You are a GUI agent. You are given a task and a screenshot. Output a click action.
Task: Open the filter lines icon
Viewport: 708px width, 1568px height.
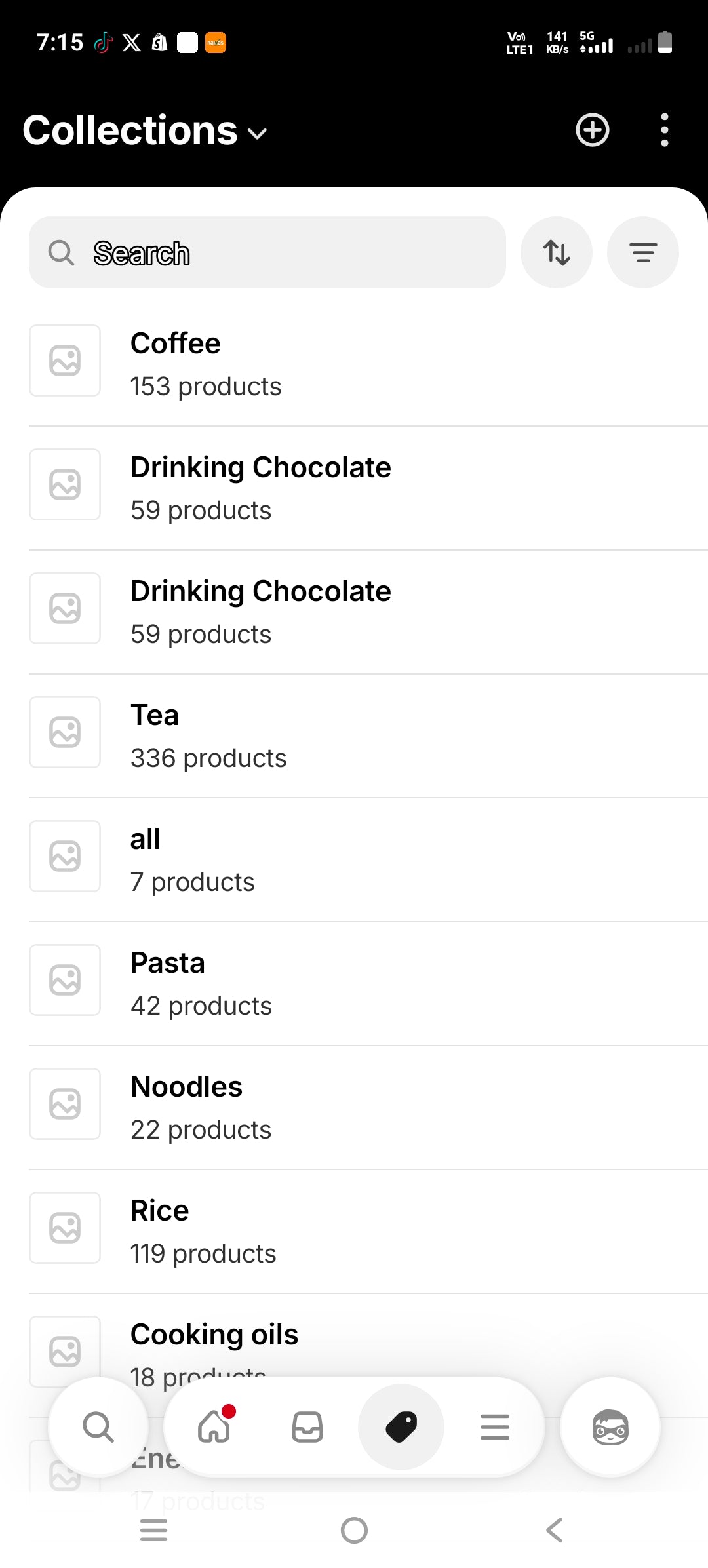642,252
